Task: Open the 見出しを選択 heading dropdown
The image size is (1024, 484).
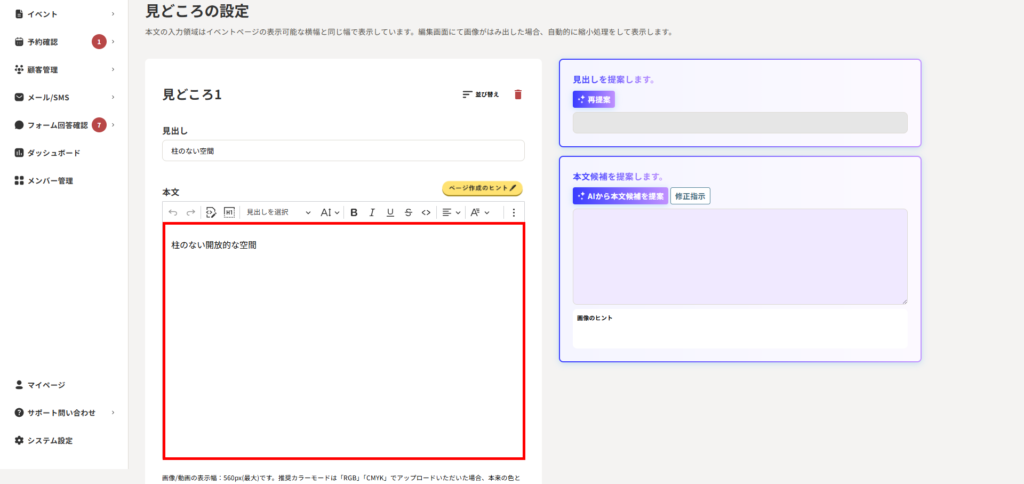Action: 278,212
